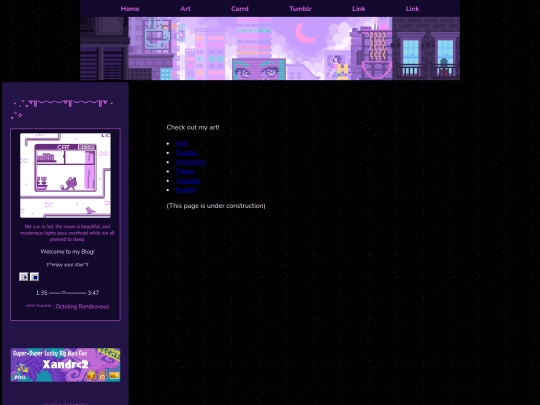The height and width of the screenshot is (405, 540).
Task: Open the Tumblr link in the art list
Action: (186, 153)
